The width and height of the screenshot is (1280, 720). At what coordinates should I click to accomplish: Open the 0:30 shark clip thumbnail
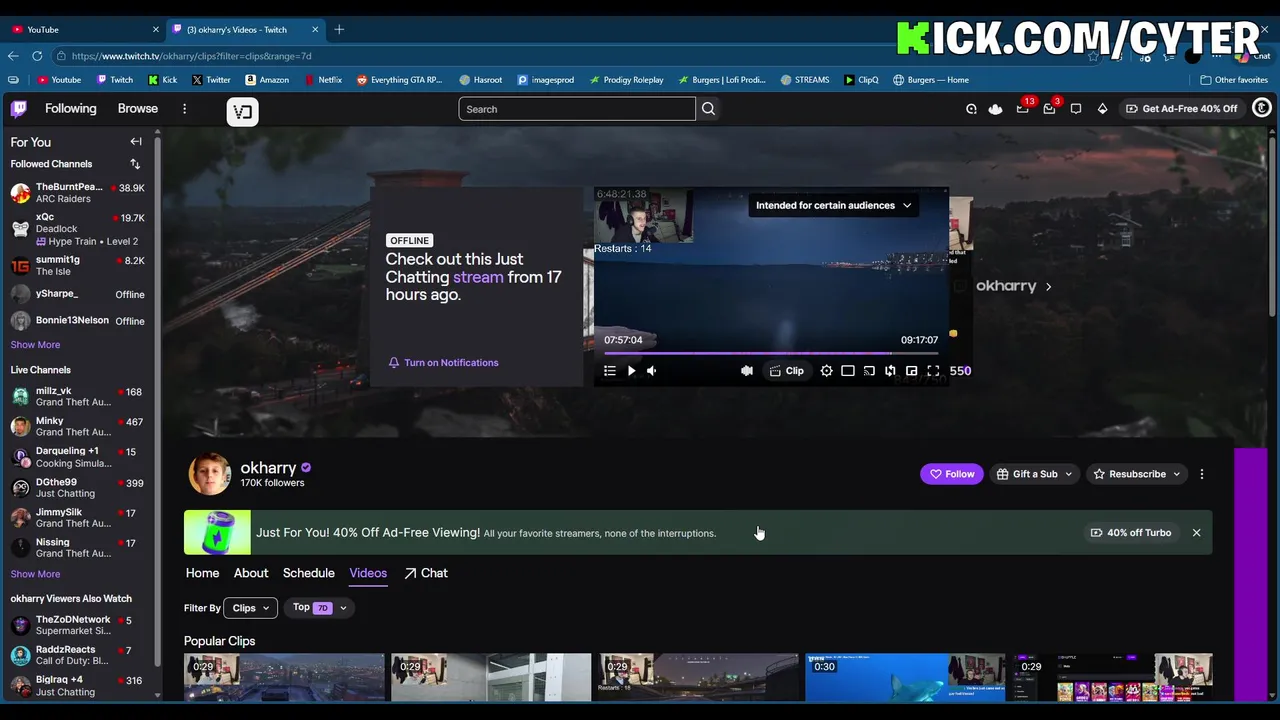click(905, 677)
